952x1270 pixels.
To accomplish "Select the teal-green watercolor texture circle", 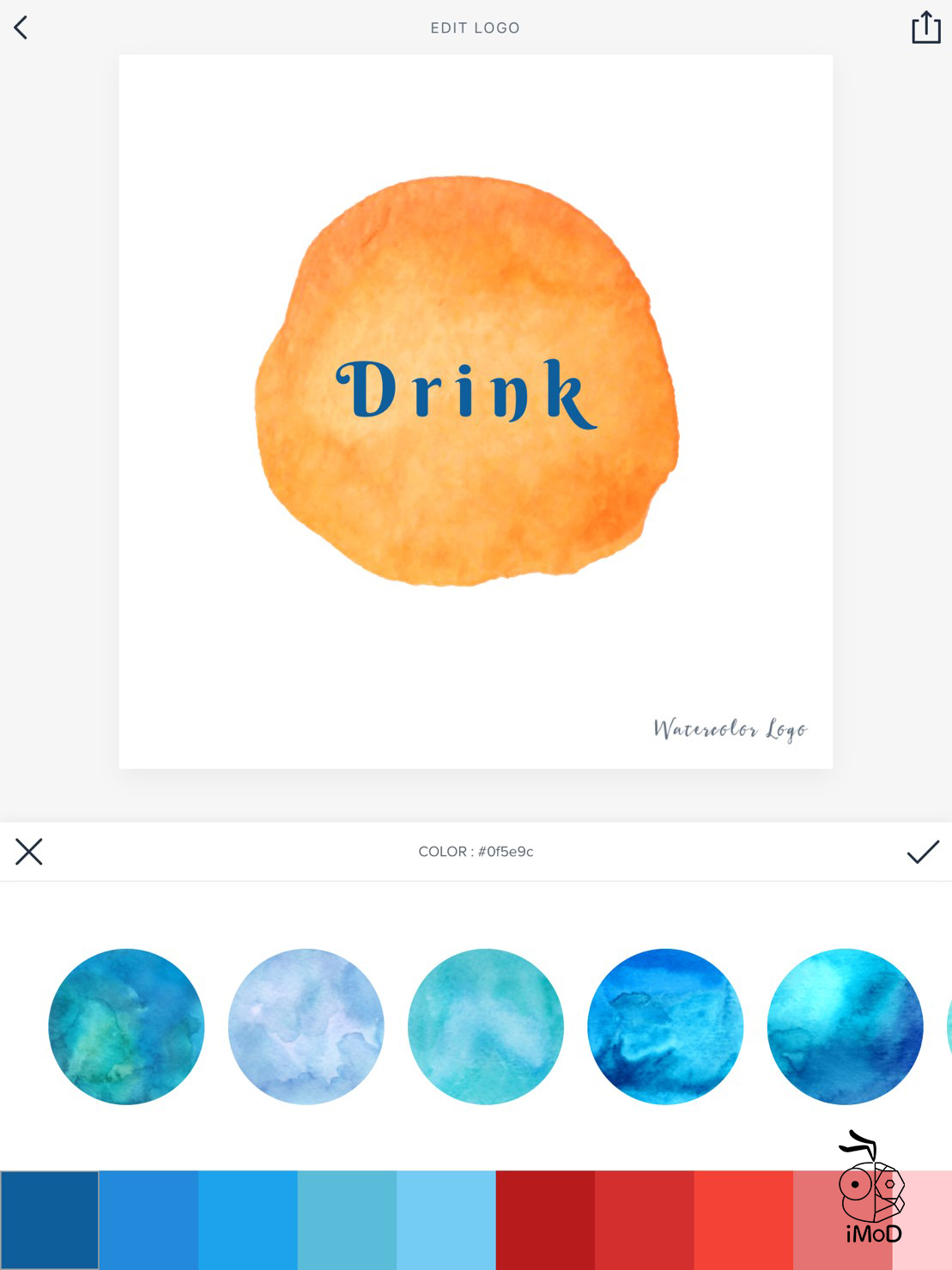I will pyautogui.click(x=126, y=1026).
